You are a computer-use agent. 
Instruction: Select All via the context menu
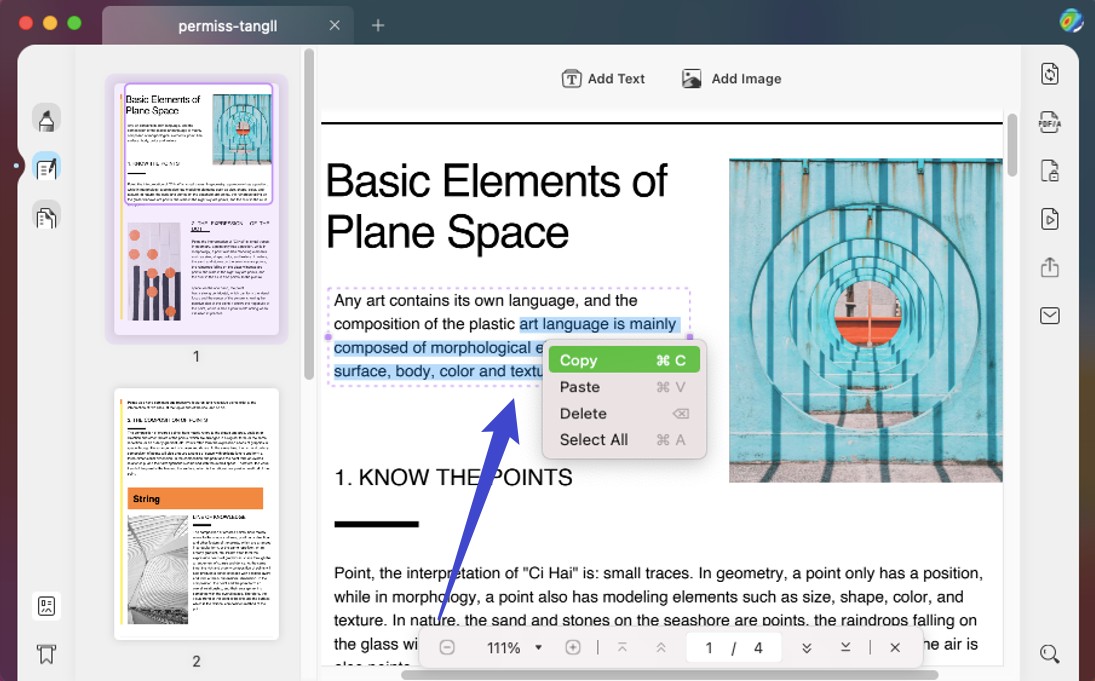[593, 439]
